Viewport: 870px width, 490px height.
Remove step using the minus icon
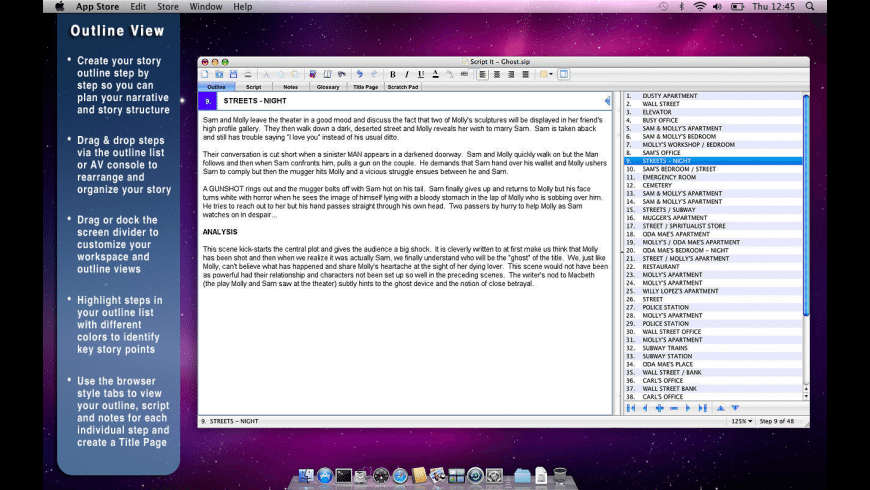pyautogui.click(x=674, y=408)
